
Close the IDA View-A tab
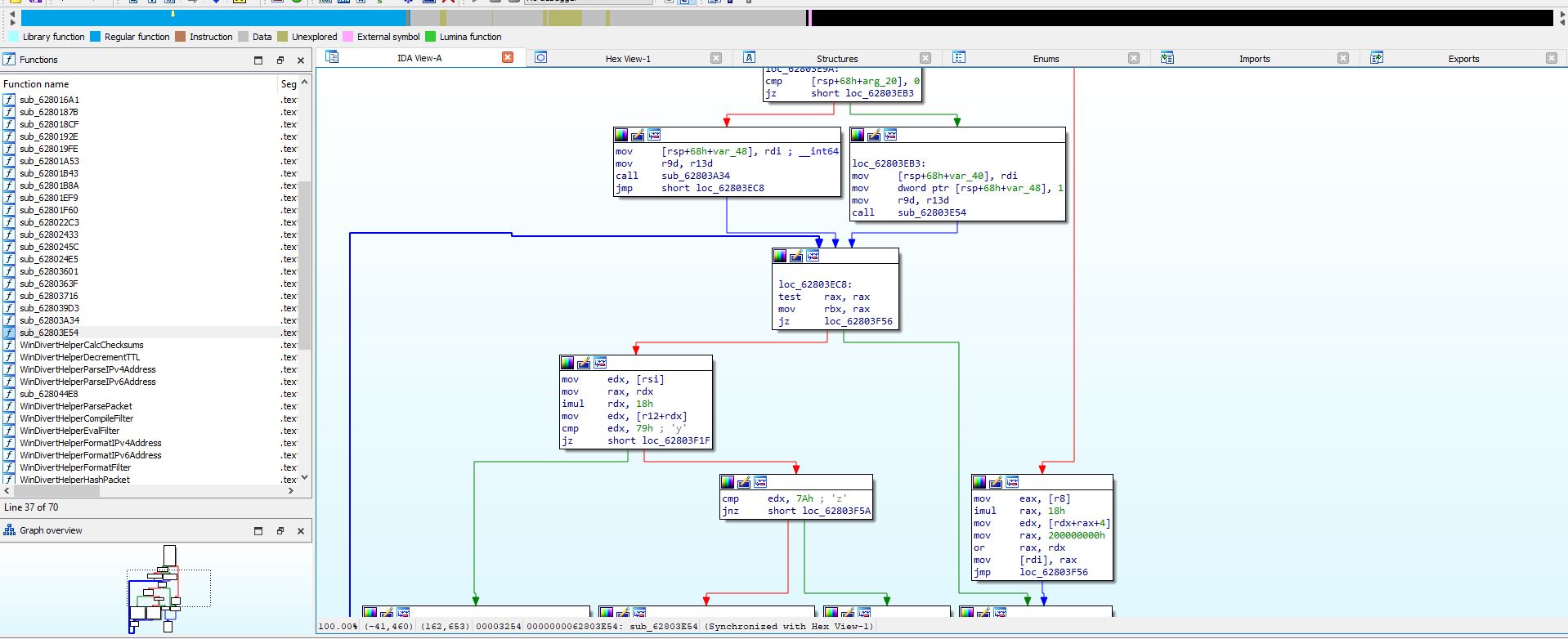[508, 57]
